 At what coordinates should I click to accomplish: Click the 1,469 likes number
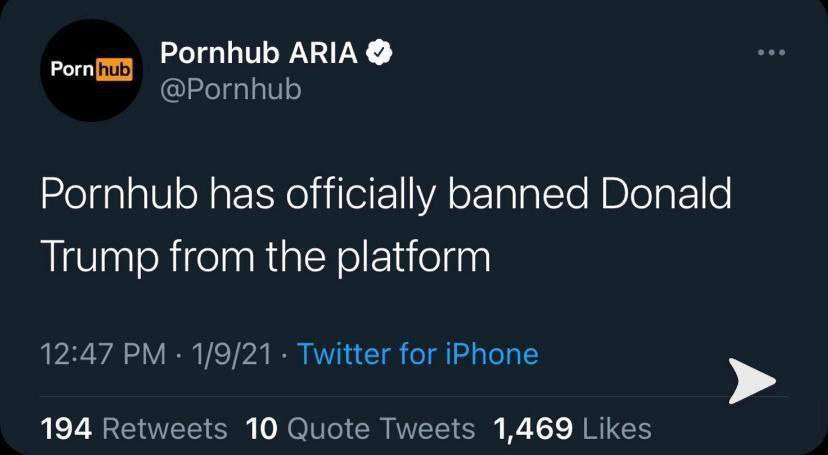[x=533, y=429]
